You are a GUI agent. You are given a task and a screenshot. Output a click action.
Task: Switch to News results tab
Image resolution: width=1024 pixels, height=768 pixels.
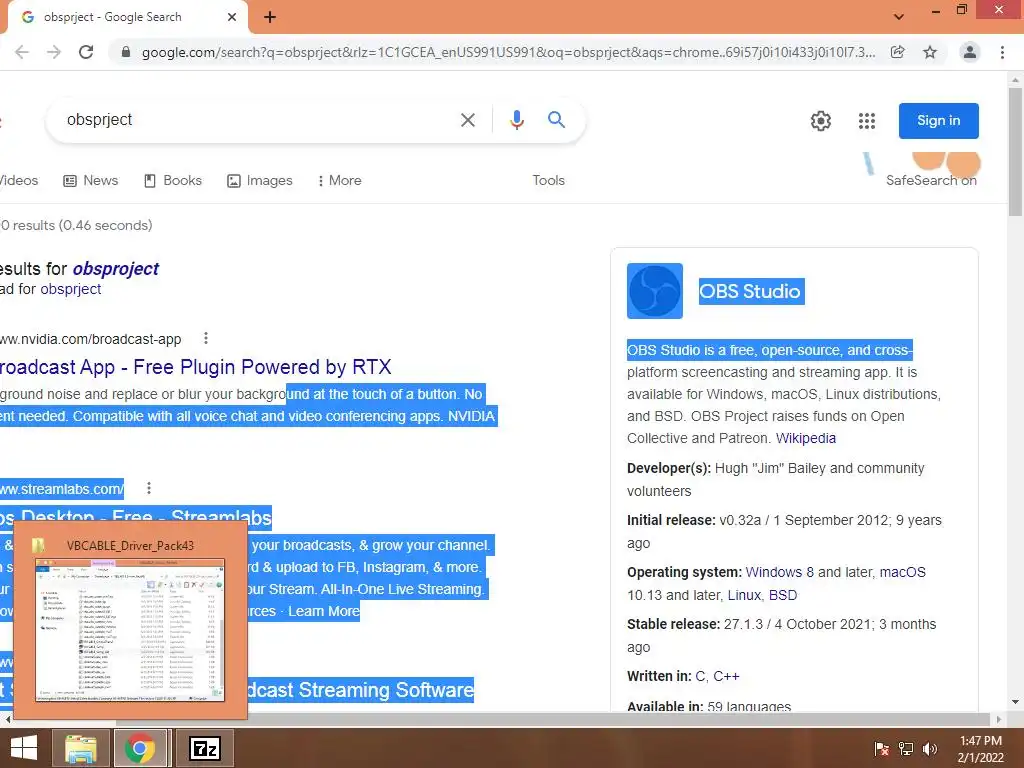pyautogui.click(x=90, y=180)
